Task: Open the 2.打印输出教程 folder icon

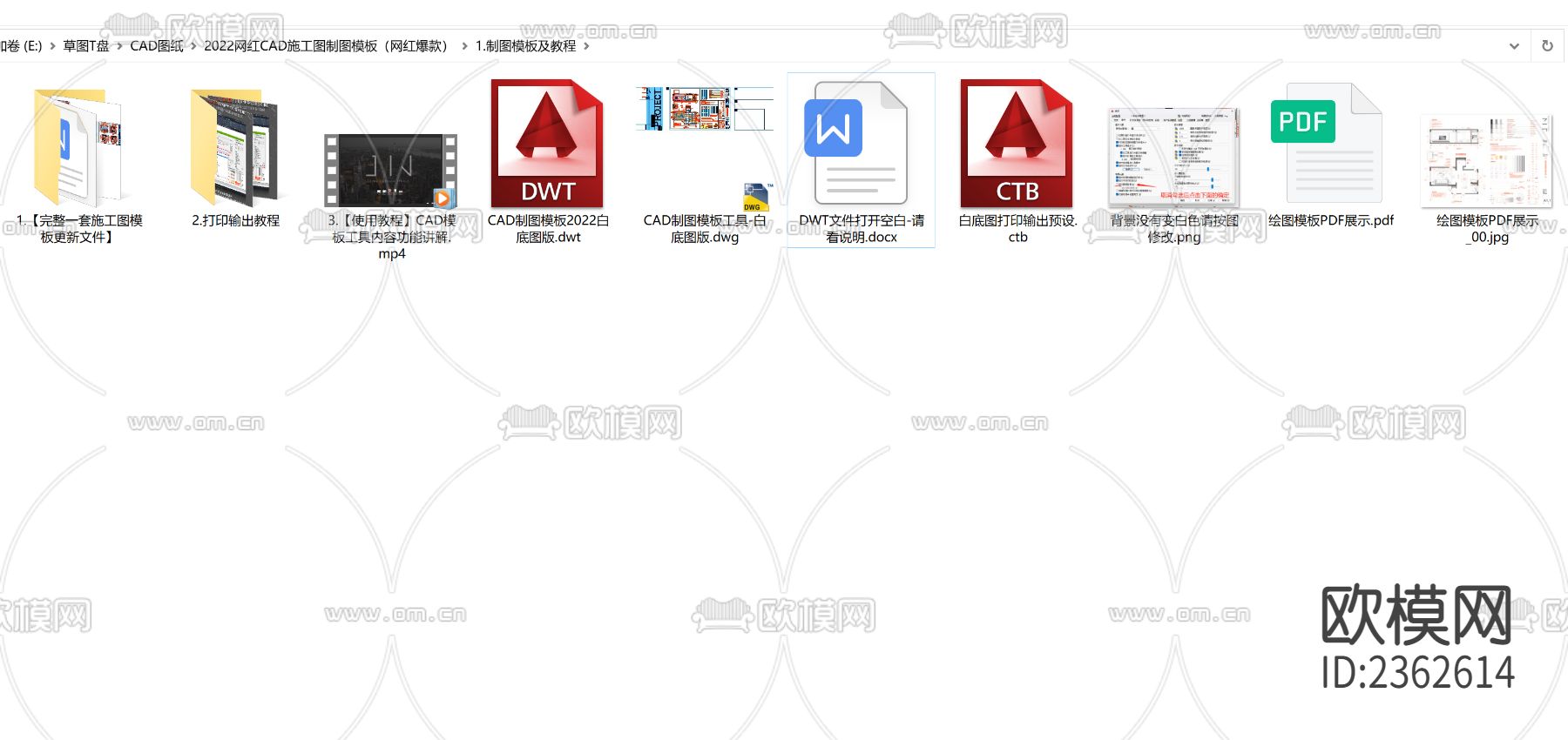Action: [235, 146]
